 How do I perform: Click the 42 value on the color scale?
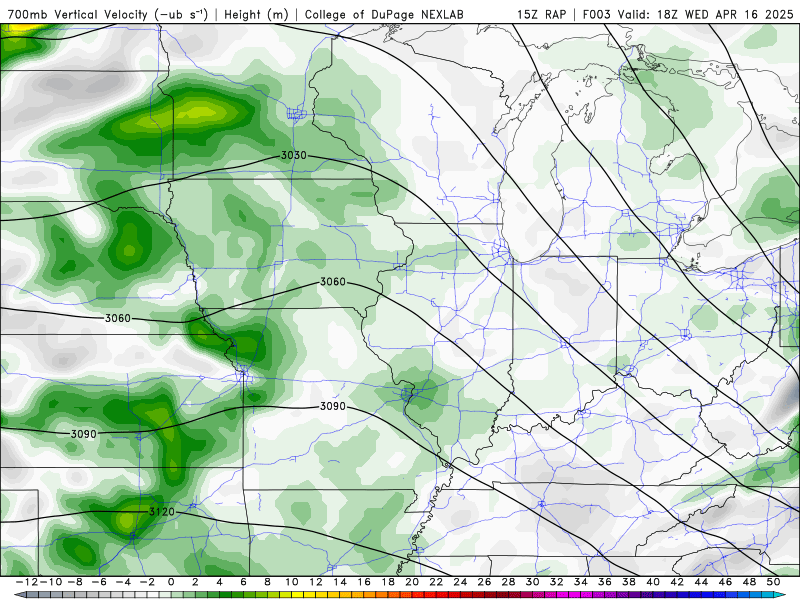(677, 582)
